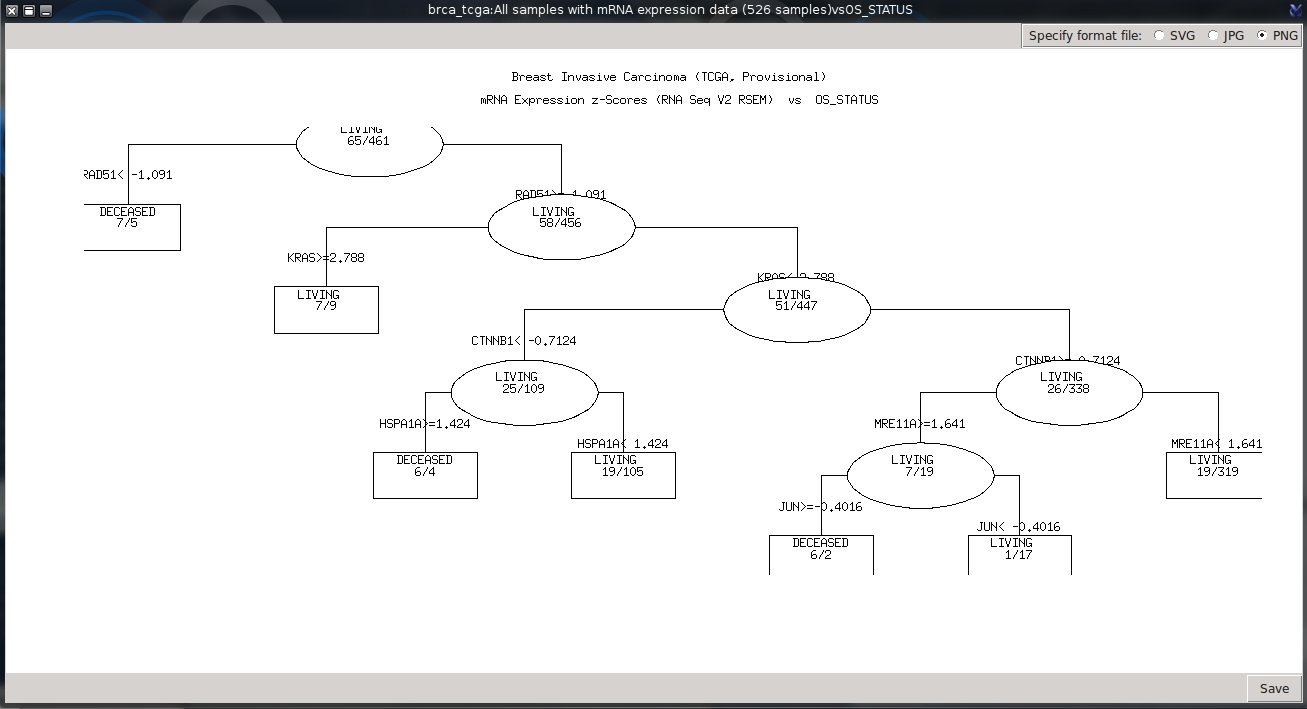Select the SVG format radio button

tap(1159, 35)
